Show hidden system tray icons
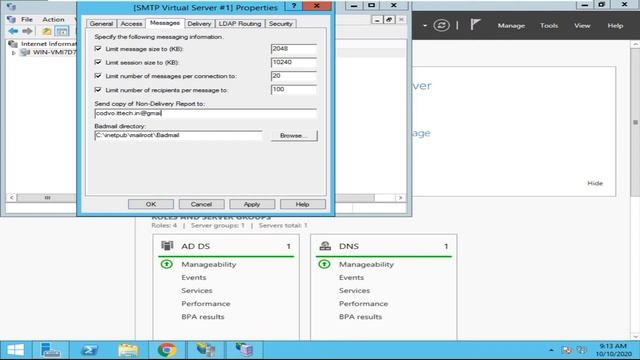 (x=551, y=350)
